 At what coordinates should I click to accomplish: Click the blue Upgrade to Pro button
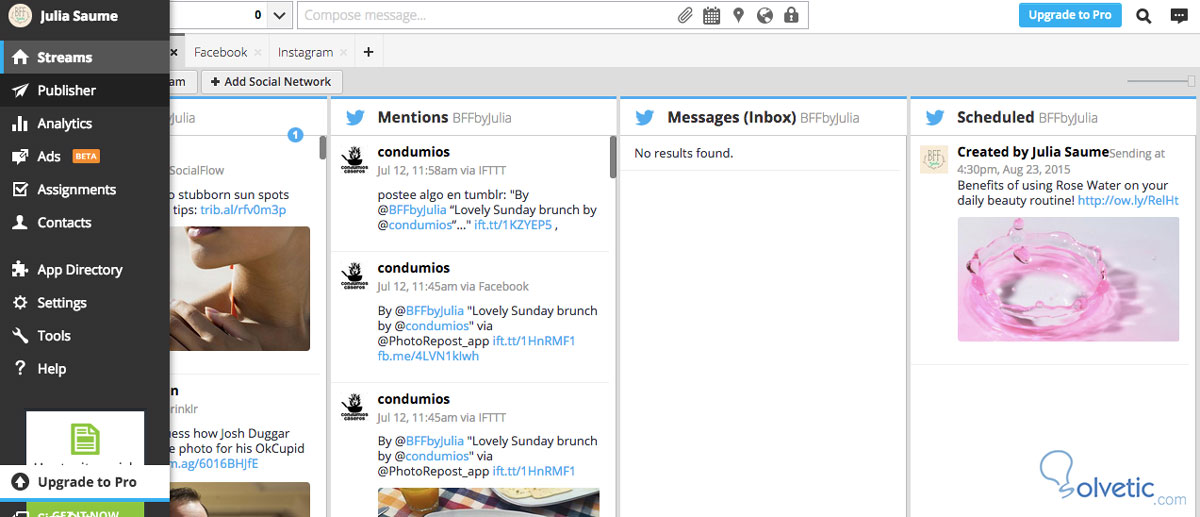1070,15
